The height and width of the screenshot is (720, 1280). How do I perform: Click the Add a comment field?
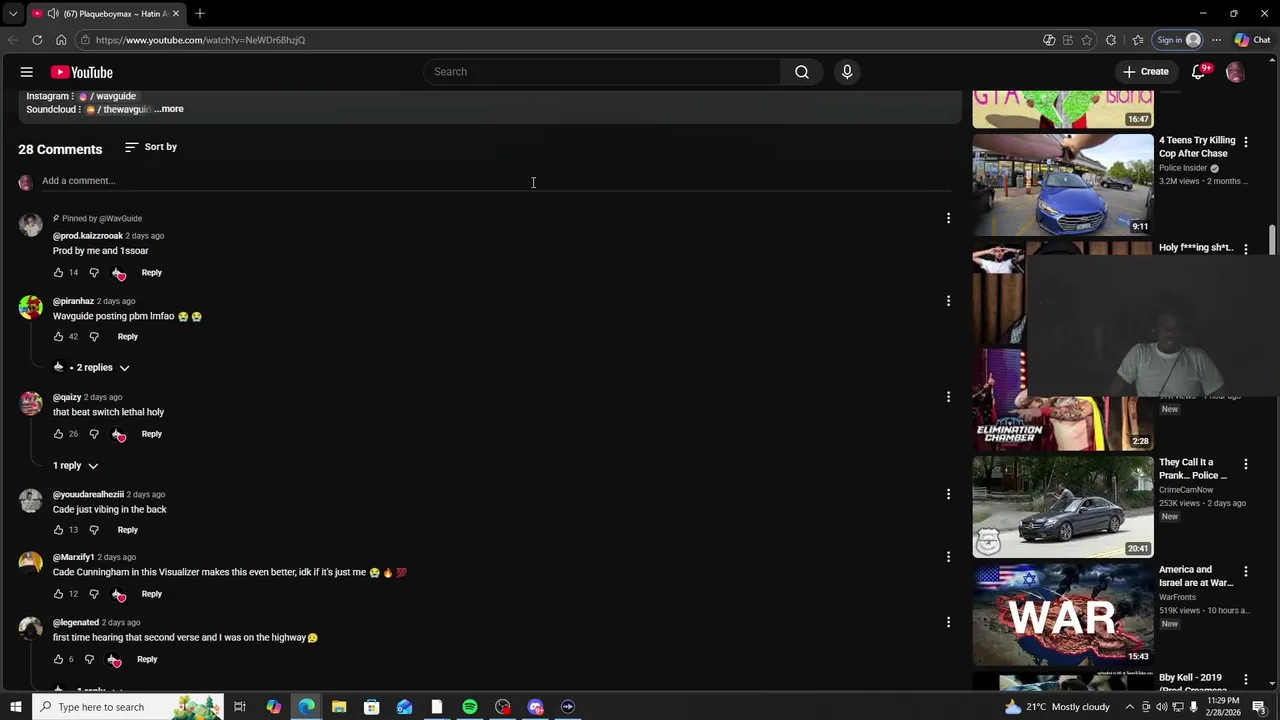click(496, 181)
